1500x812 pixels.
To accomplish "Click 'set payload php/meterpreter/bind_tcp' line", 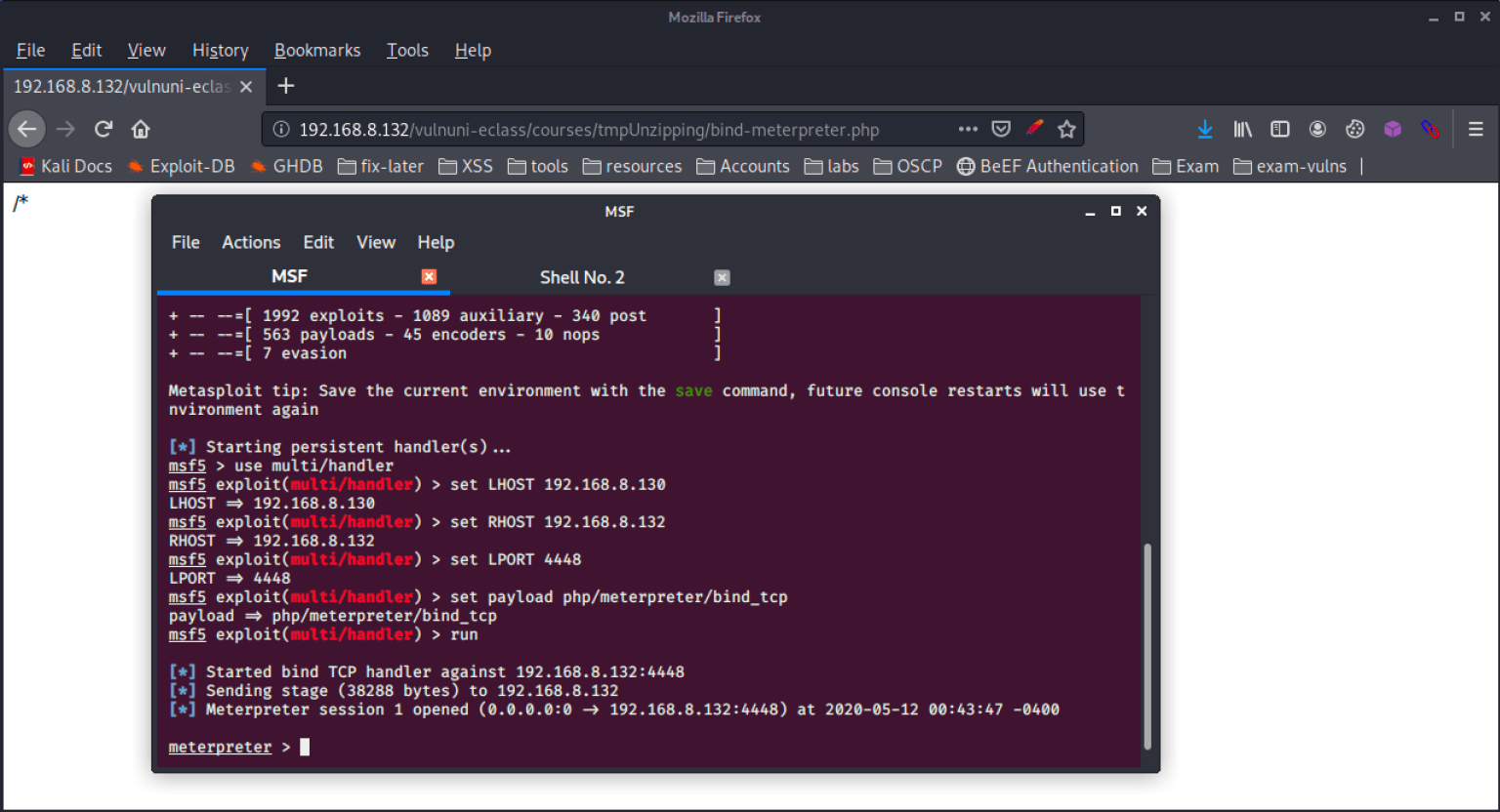I will click(x=619, y=597).
